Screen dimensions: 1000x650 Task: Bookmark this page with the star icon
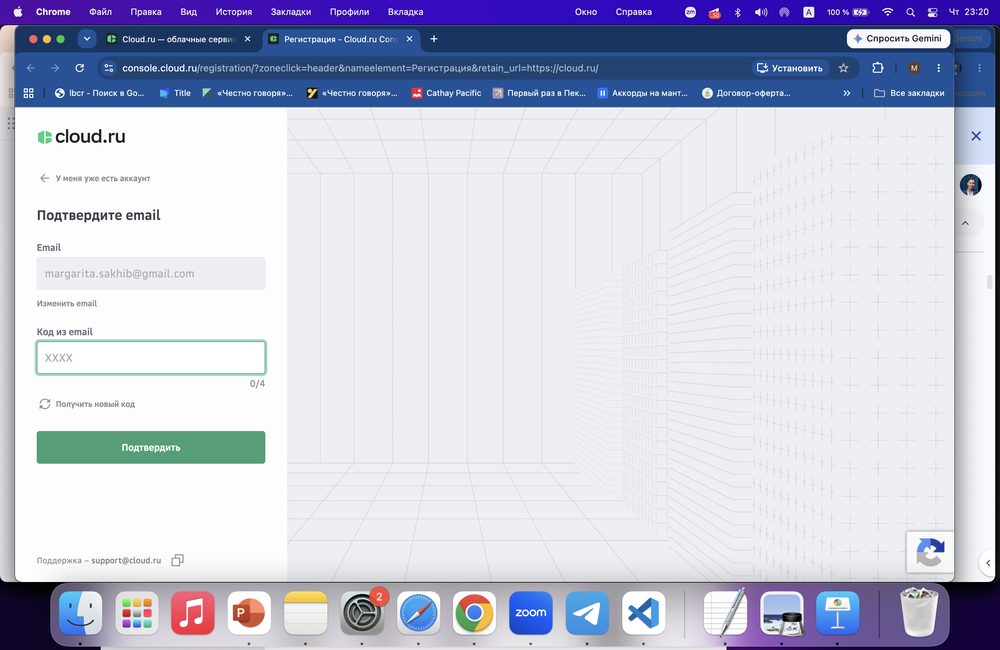pos(843,68)
